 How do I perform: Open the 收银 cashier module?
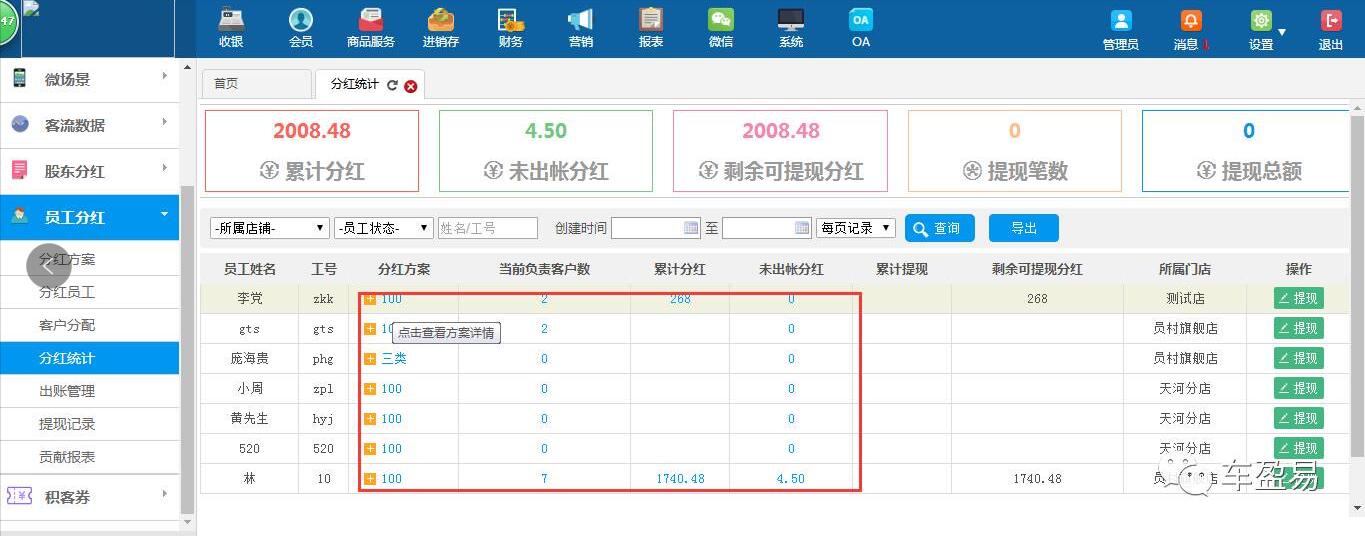point(231,28)
